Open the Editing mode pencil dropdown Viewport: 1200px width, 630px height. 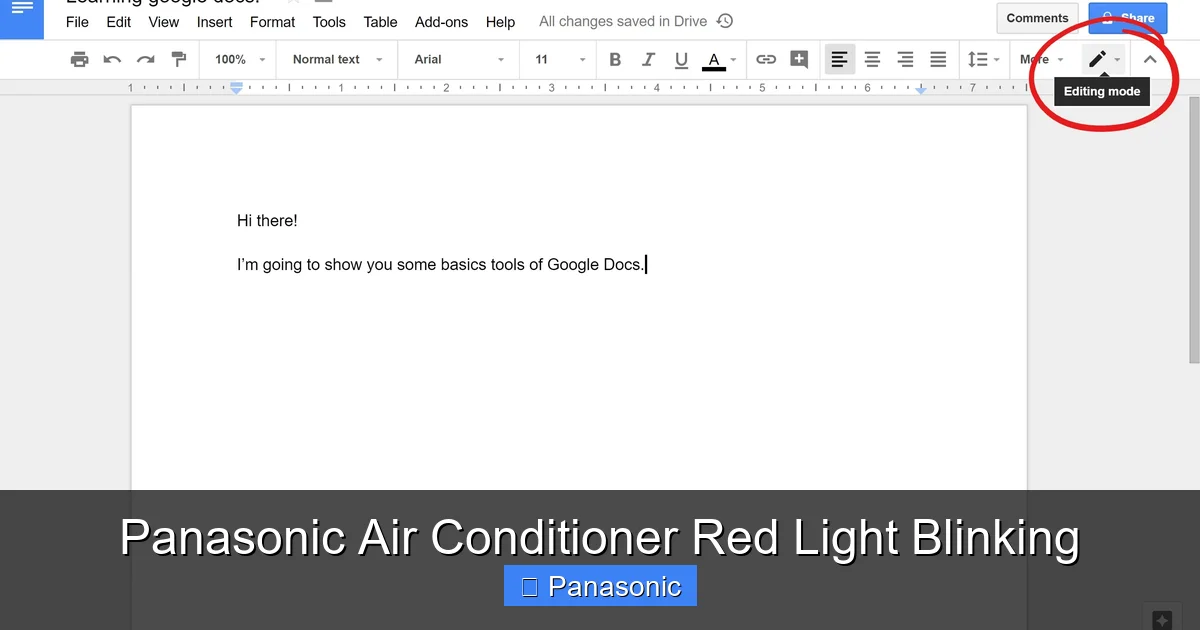coord(1104,60)
